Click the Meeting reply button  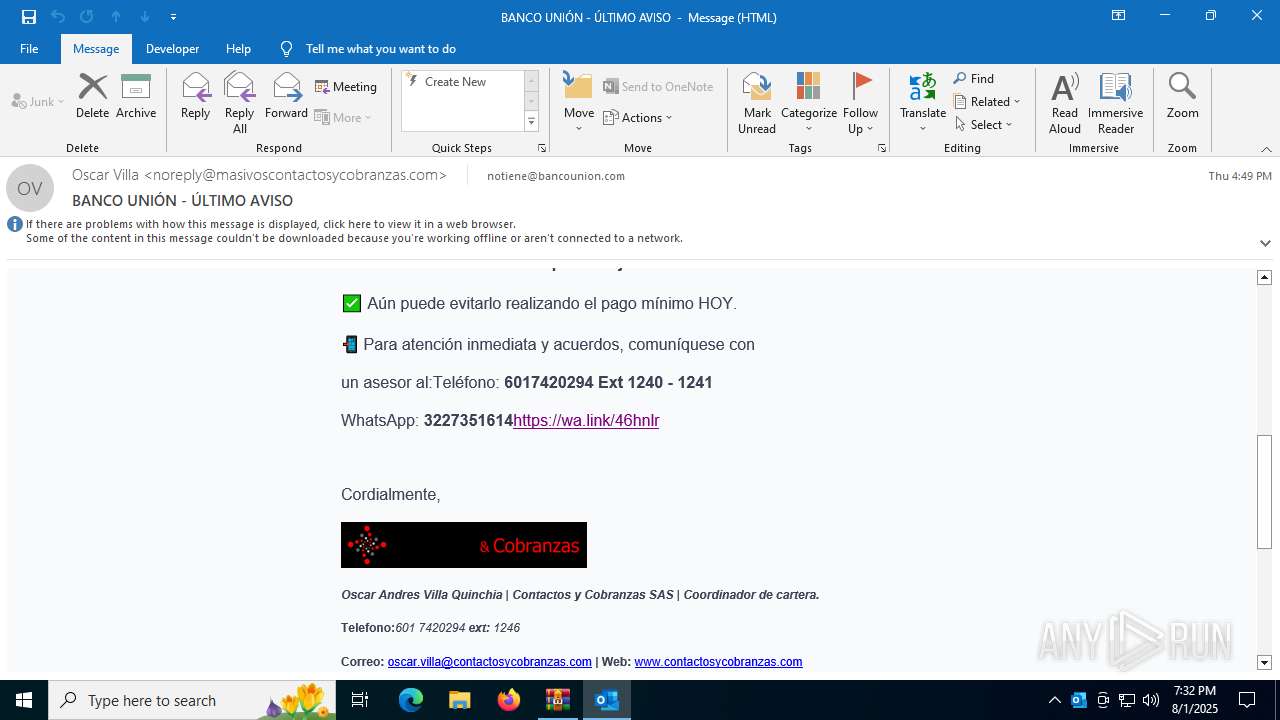point(346,87)
